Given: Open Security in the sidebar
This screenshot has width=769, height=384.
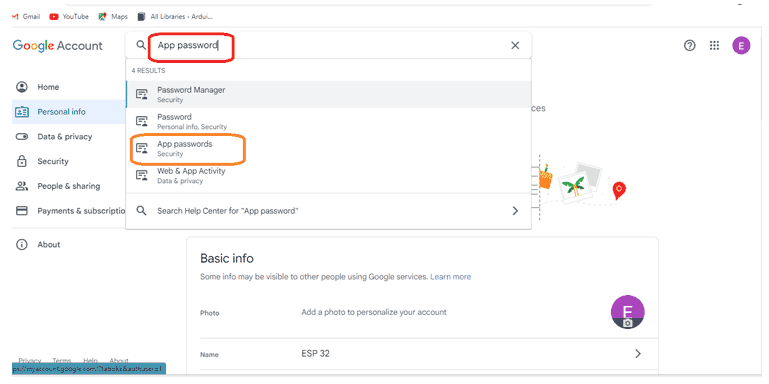Looking at the screenshot, I should click(69, 161).
